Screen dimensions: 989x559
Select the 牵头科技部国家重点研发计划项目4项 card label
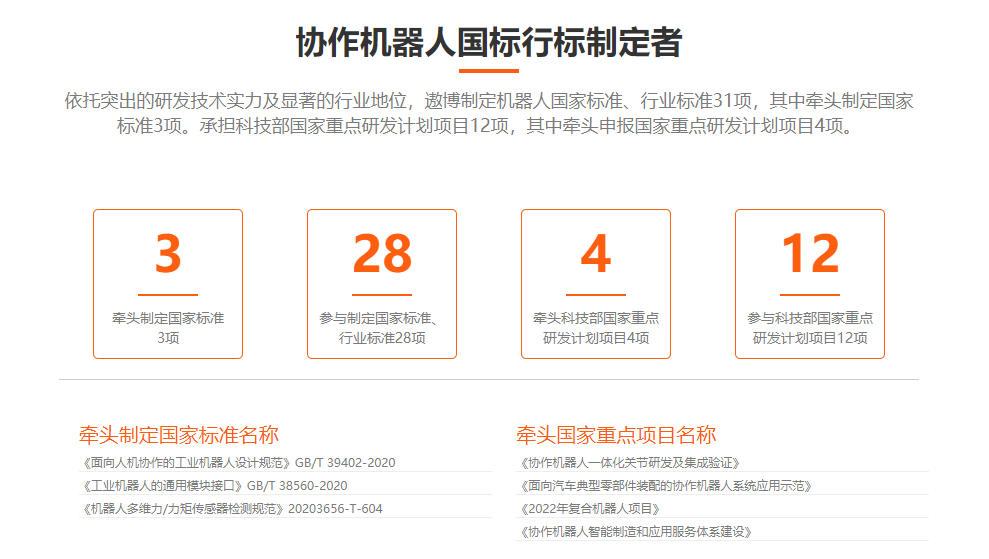[x=596, y=328]
